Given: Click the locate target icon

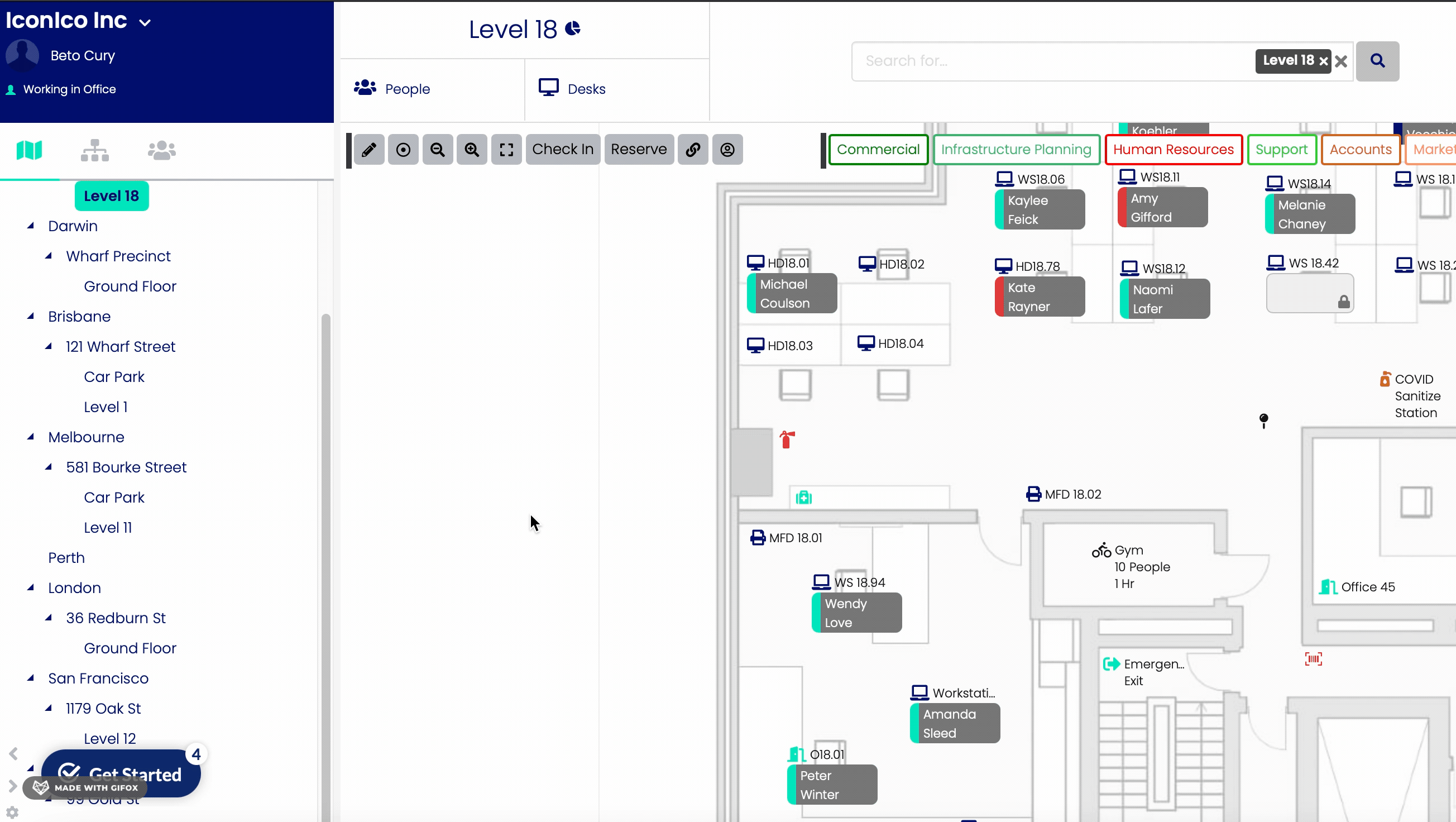Looking at the screenshot, I should coord(403,149).
